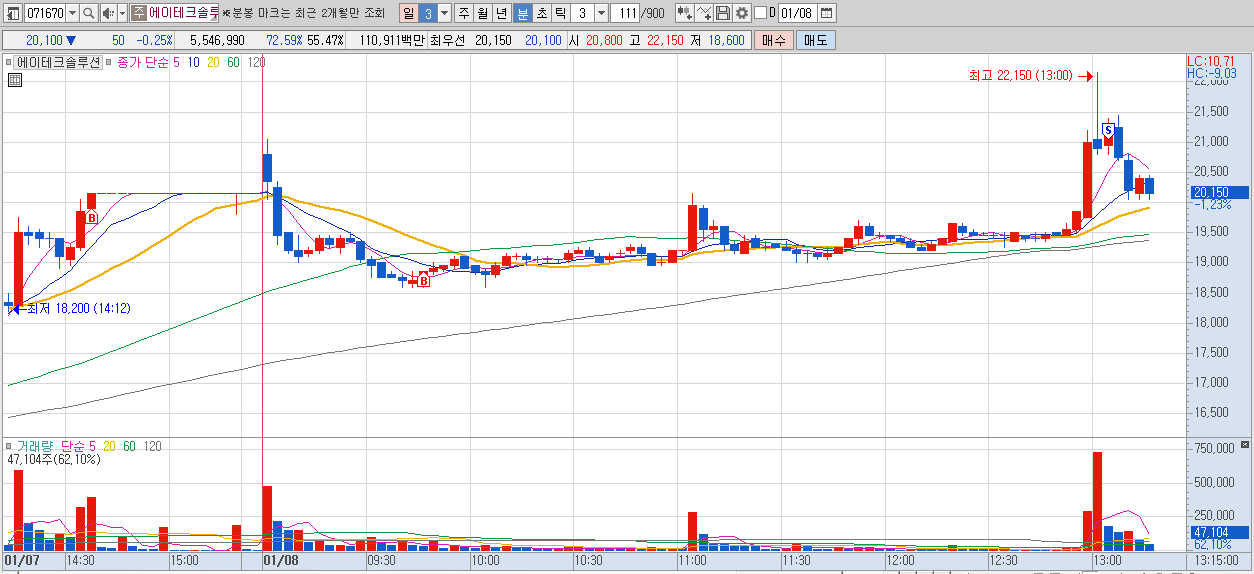The height and width of the screenshot is (574, 1254).
Task: Click the highlighted 3 period value
Action: coord(427,13)
